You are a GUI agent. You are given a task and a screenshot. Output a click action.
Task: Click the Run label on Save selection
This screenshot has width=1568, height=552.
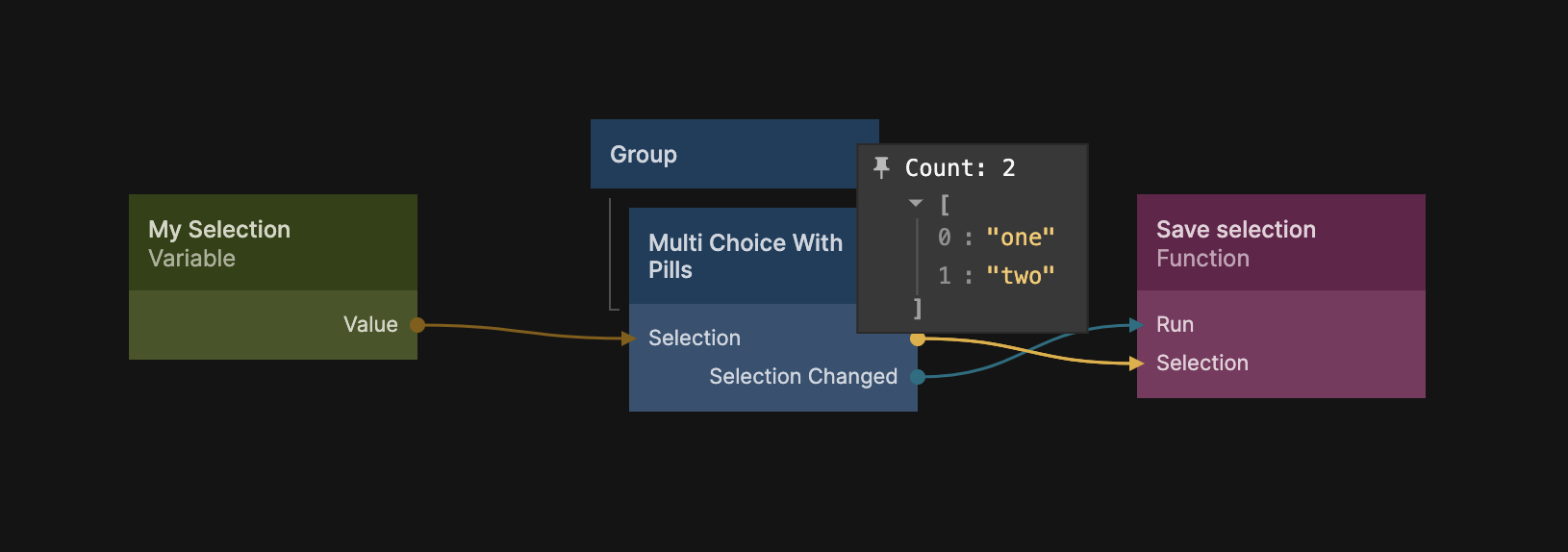click(x=1175, y=325)
